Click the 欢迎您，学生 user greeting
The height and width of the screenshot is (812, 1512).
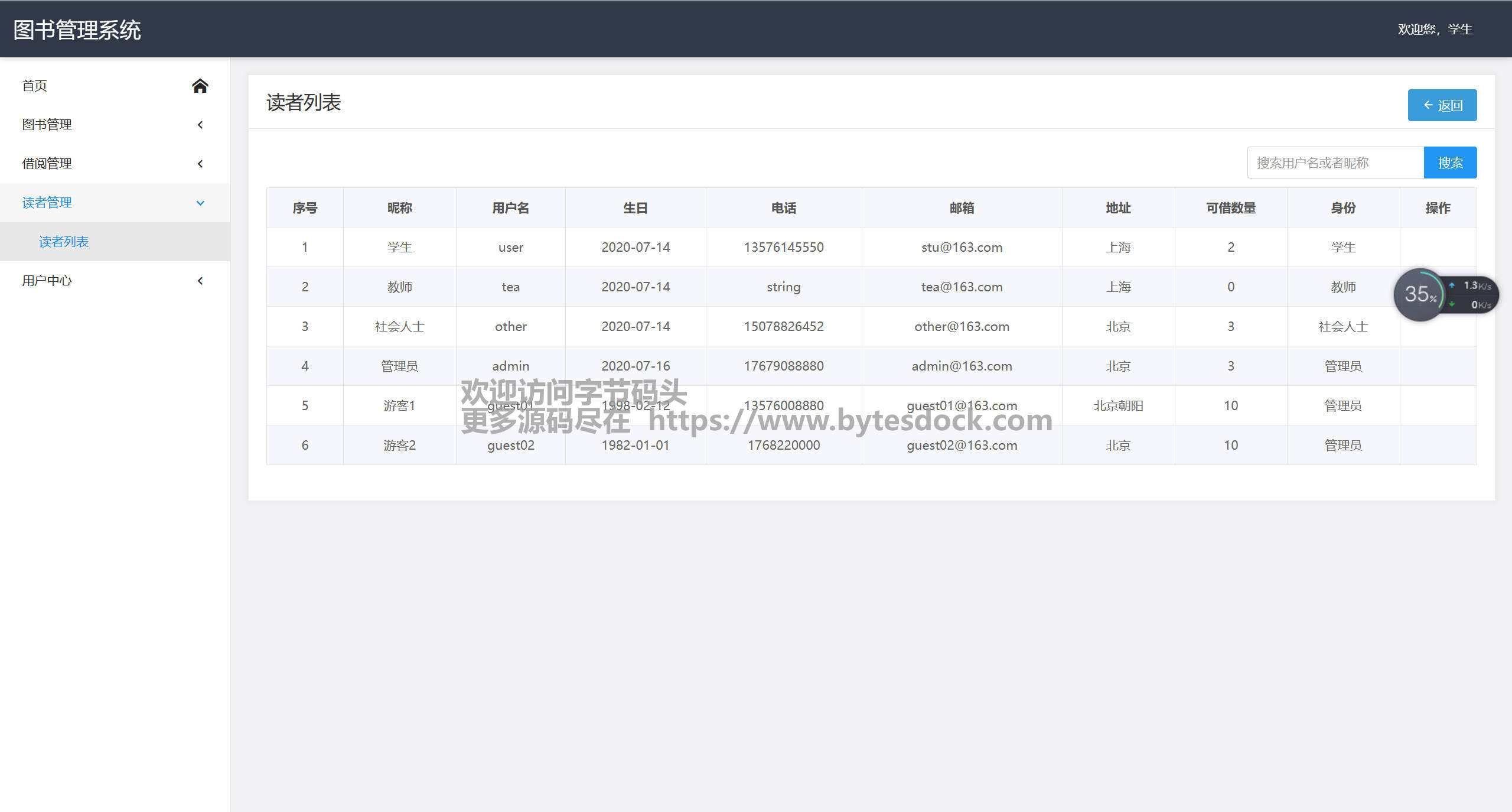click(x=1435, y=29)
